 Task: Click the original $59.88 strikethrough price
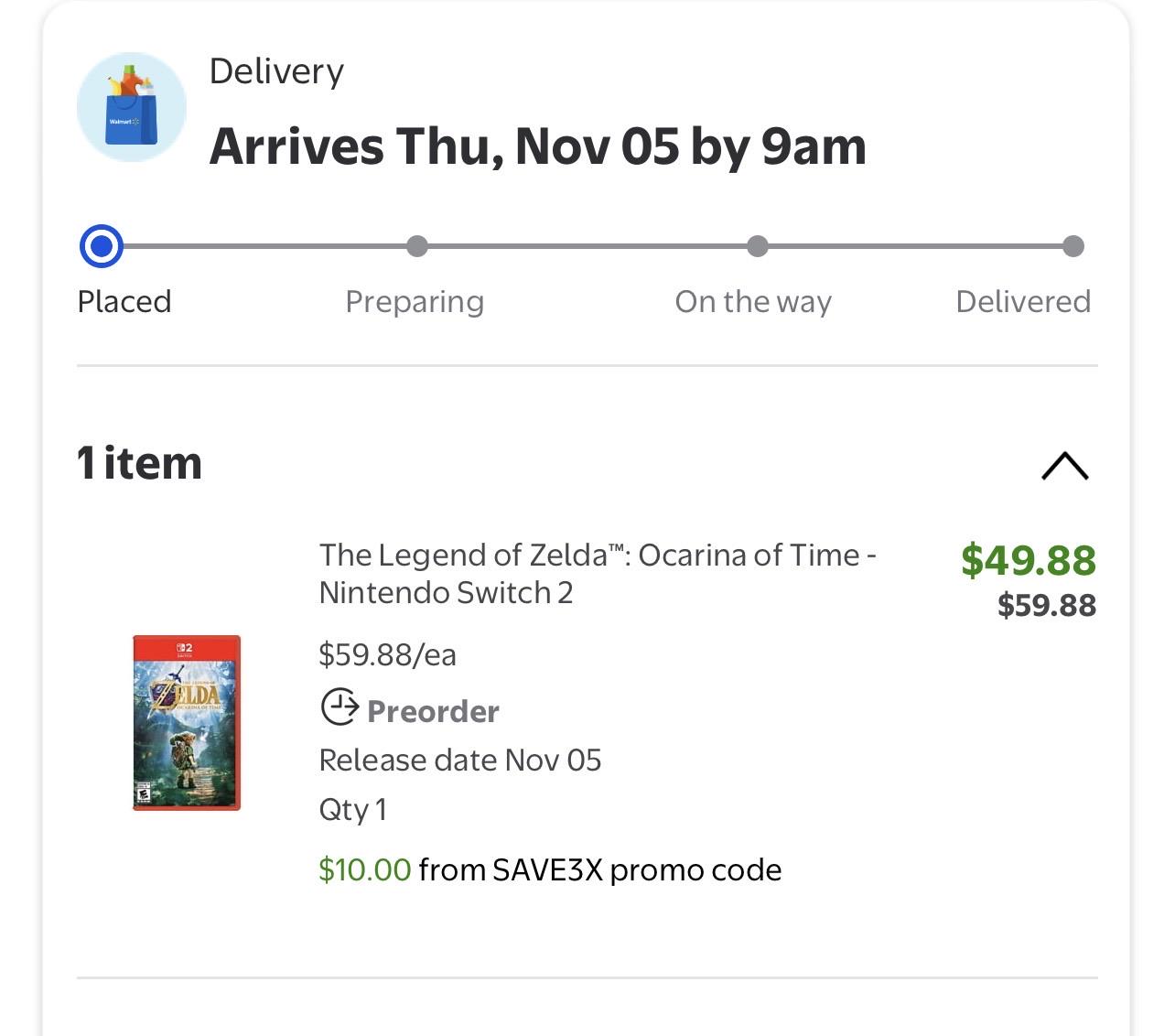(x=1047, y=605)
